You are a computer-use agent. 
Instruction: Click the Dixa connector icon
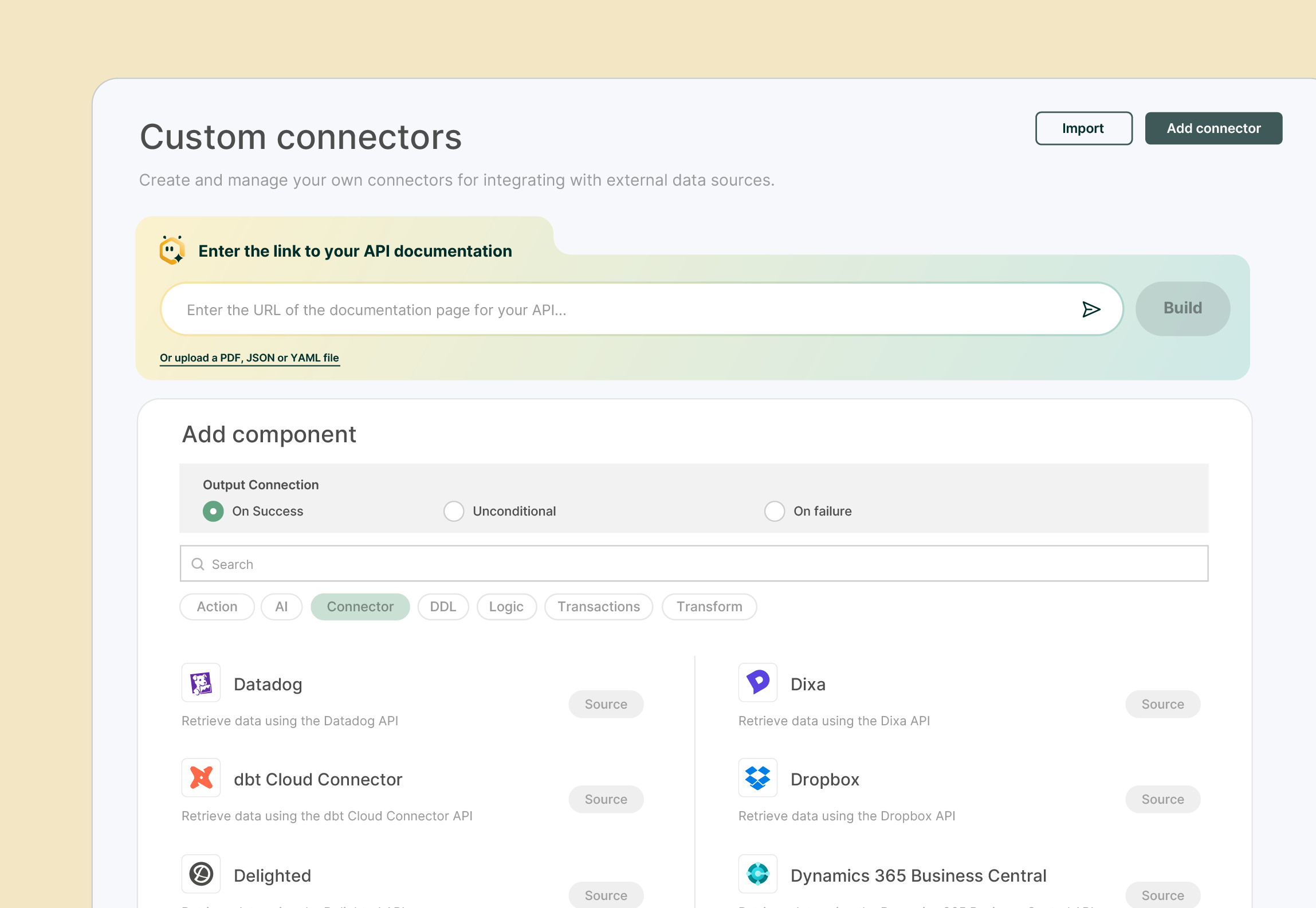coord(757,682)
